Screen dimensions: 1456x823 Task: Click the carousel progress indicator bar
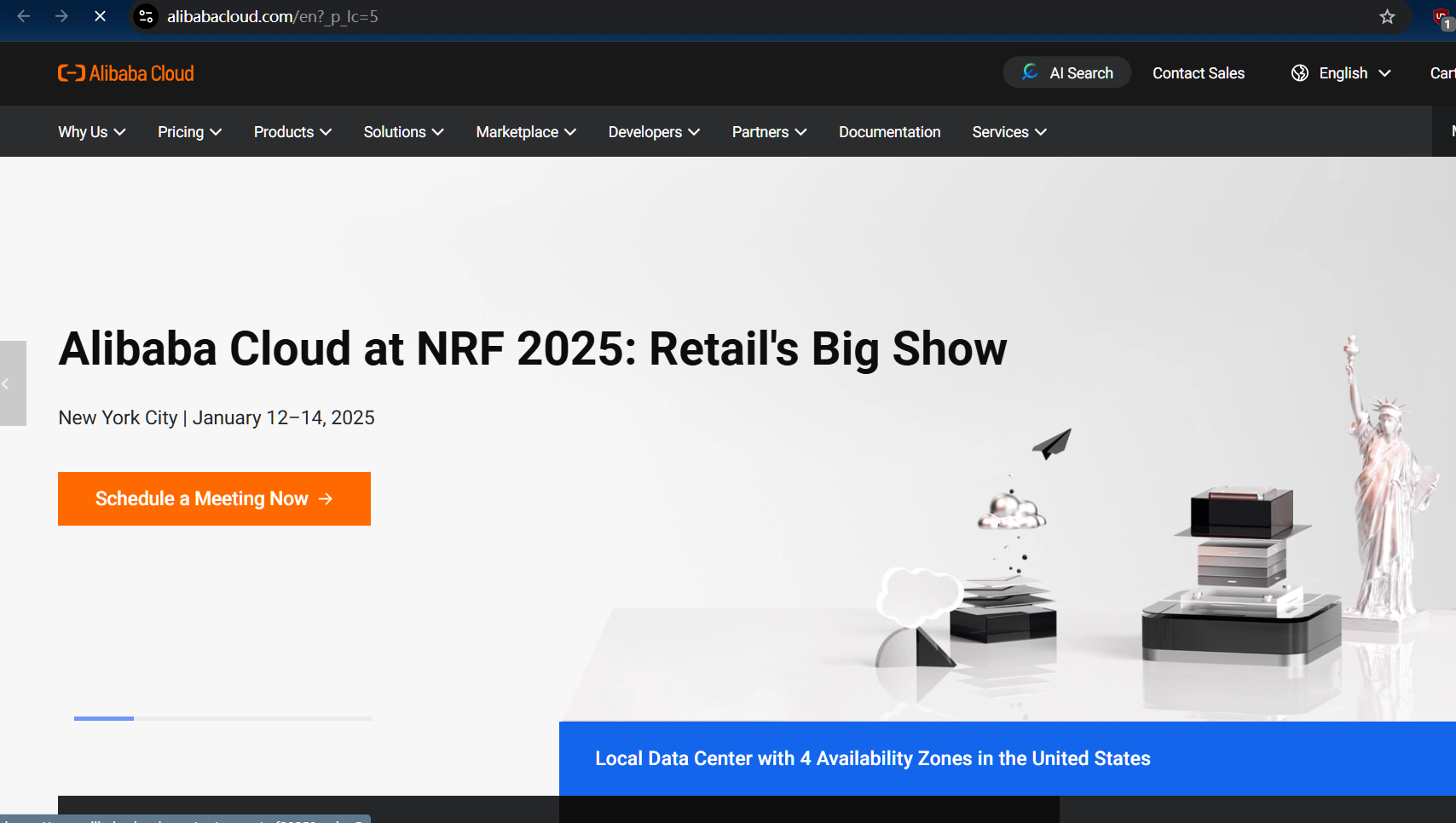[x=223, y=718]
